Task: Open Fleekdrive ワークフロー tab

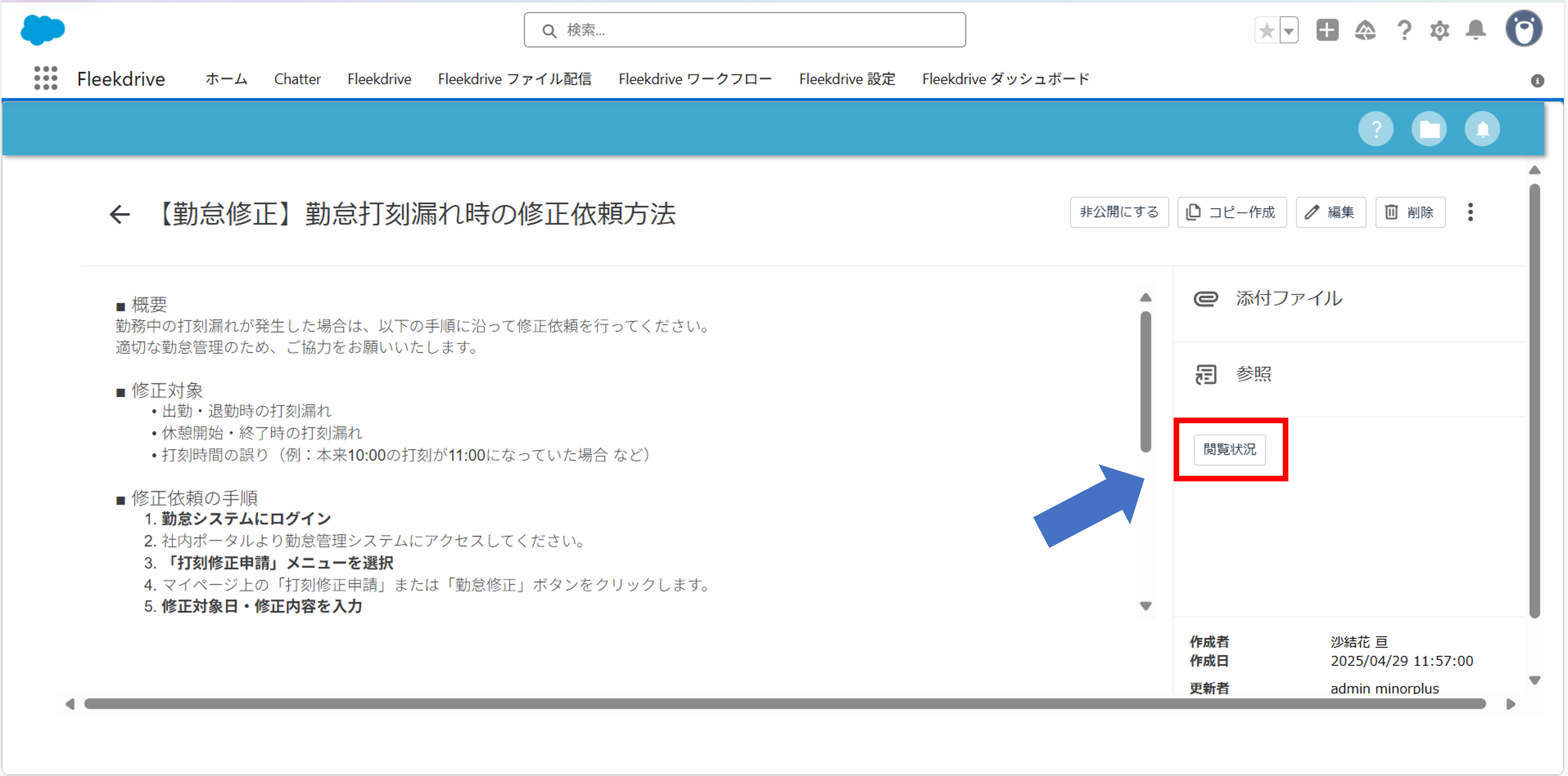Action: pyautogui.click(x=695, y=79)
